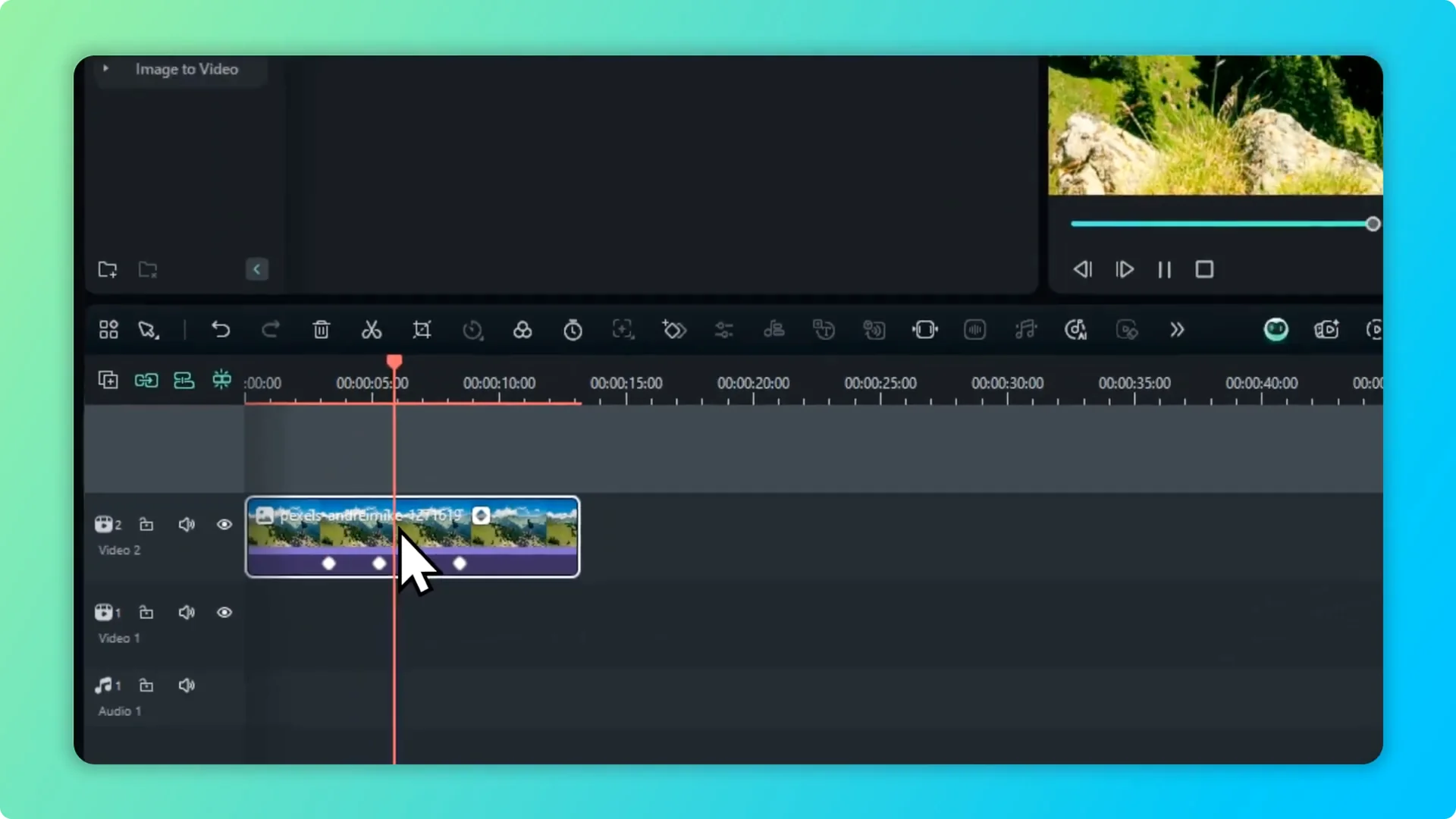
Task: Click the 00:00:30:00 mark on ruler
Action: (x=1007, y=383)
